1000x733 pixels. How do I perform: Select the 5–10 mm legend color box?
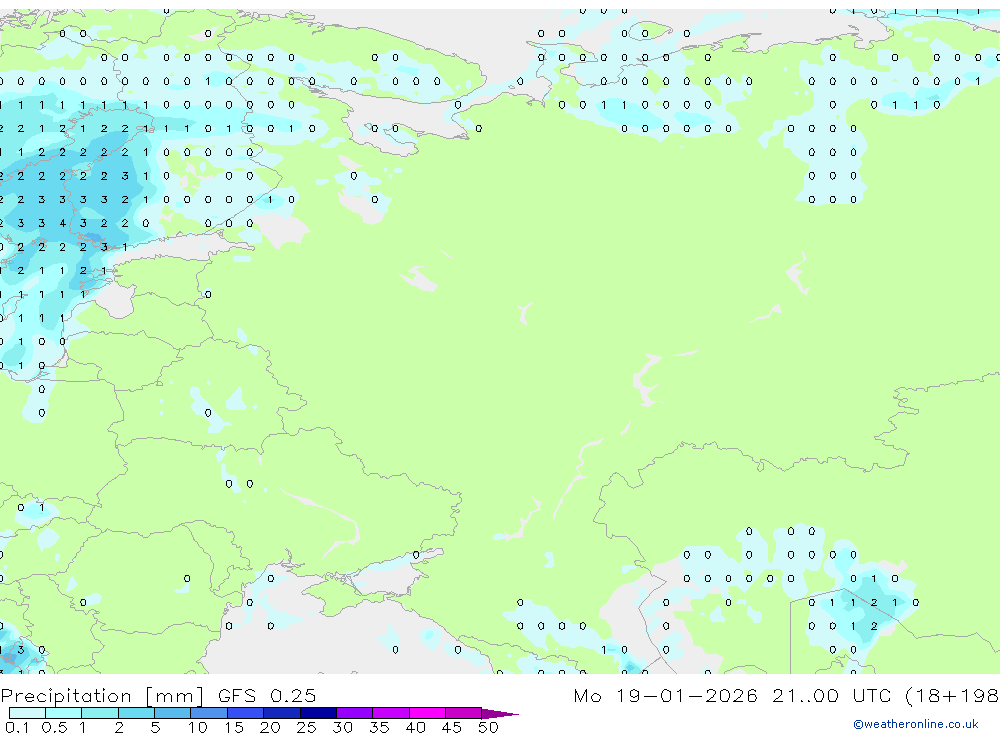pyautogui.click(x=172, y=713)
